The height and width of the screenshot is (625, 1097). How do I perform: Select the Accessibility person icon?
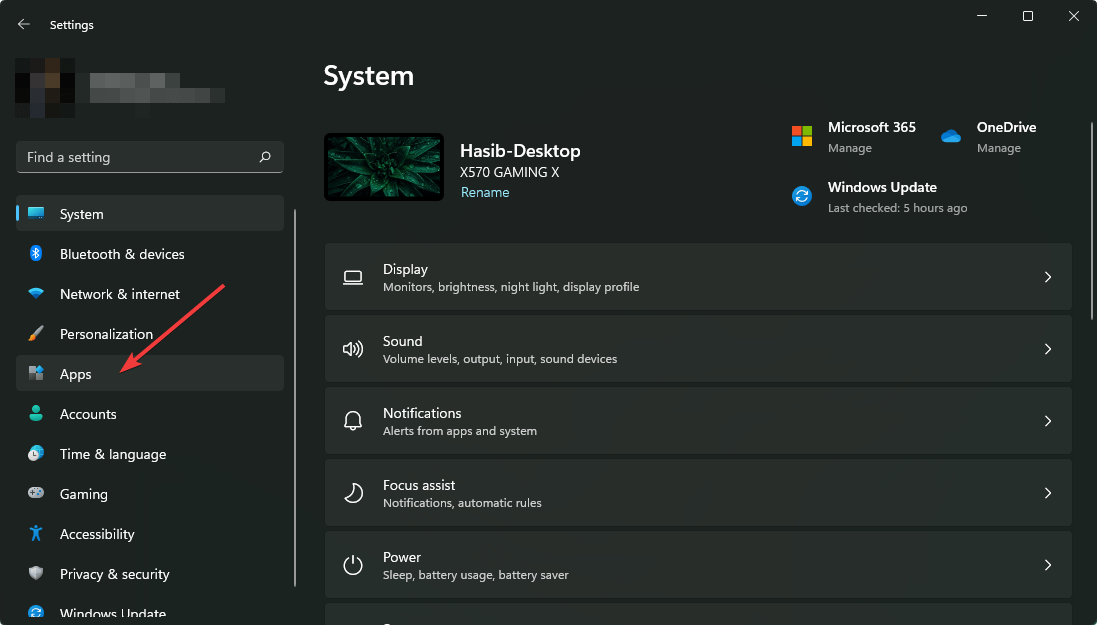tap(36, 534)
